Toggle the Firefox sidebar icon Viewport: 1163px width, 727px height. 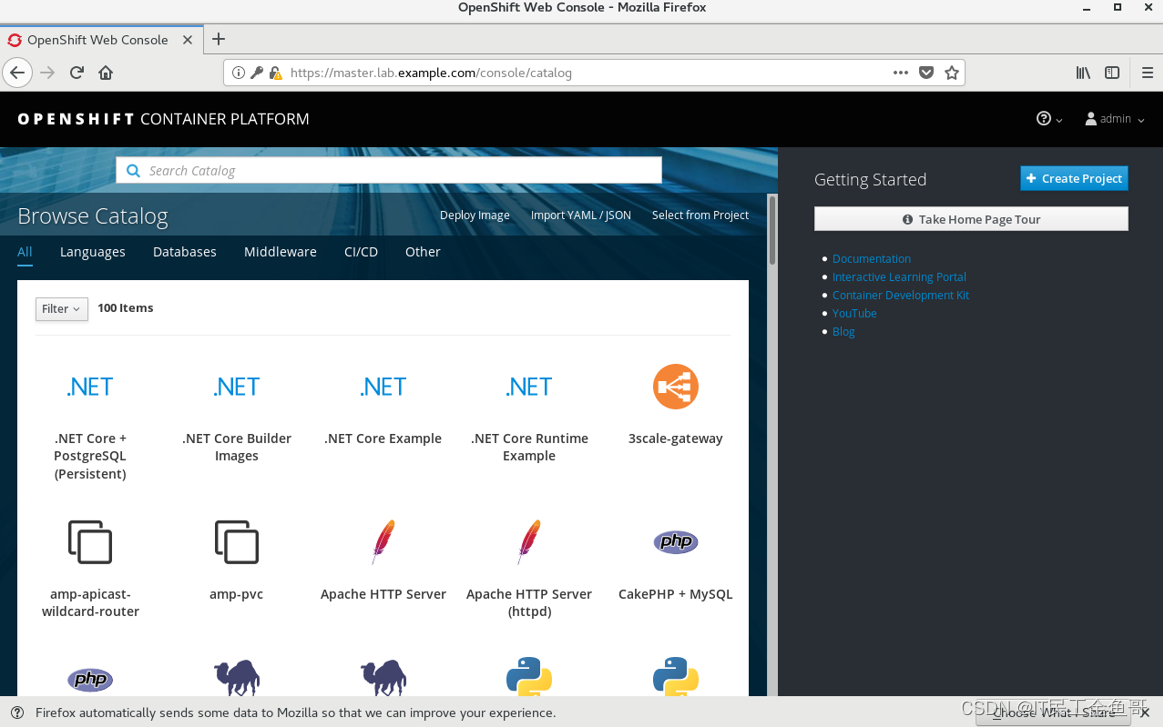pyautogui.click(x=1112, y=73)
